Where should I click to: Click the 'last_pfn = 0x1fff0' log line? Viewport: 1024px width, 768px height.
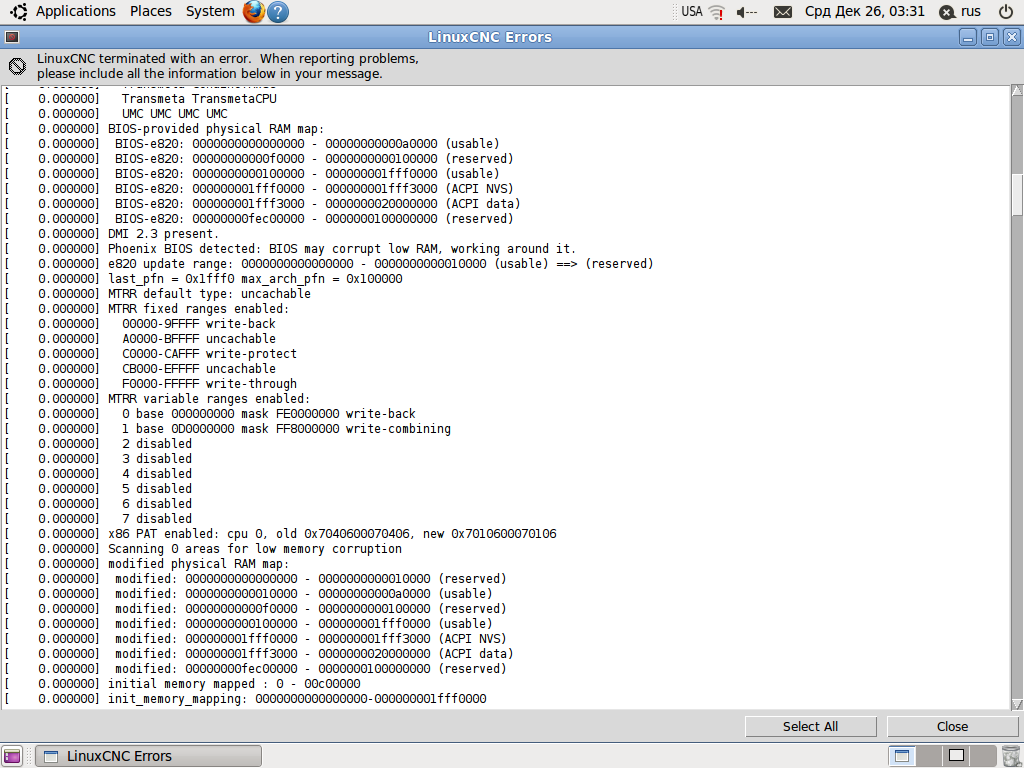click(255, 279)
